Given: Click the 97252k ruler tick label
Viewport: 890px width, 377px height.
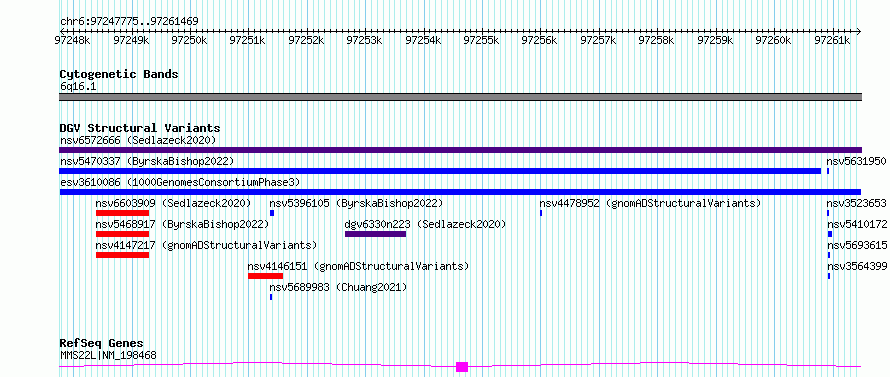Looking at the screenshot, I should tap(306, 40).
